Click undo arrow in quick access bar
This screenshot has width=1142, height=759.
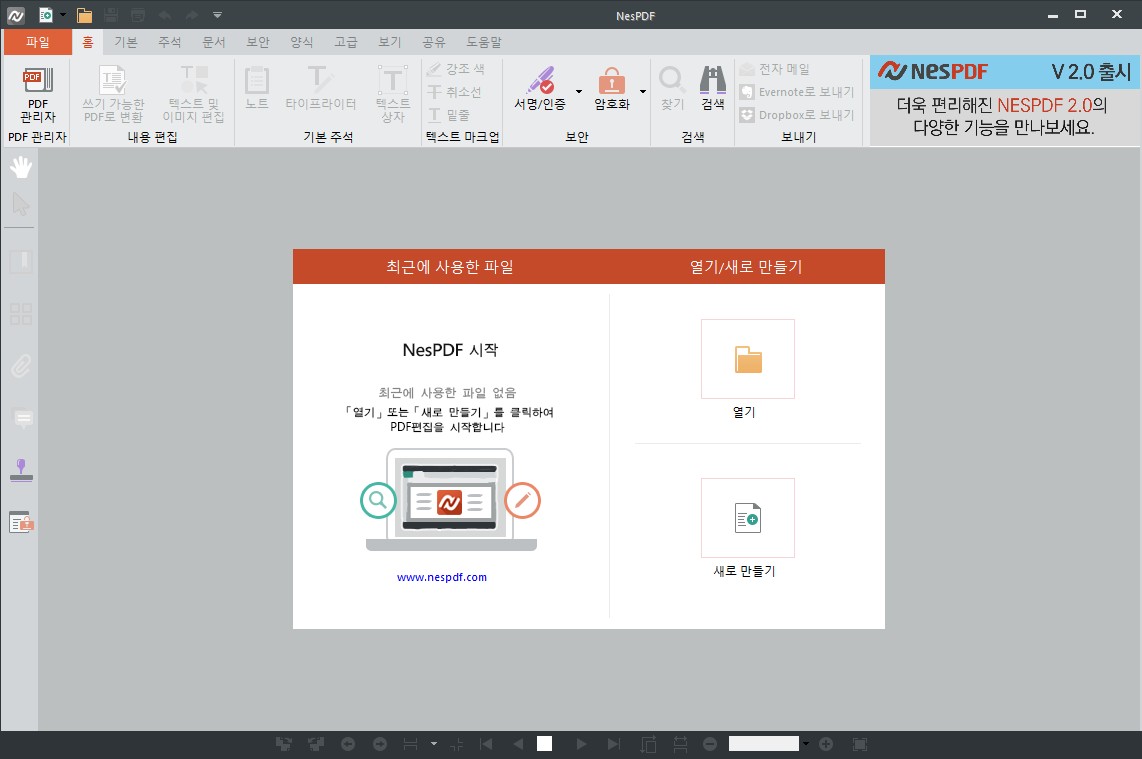tap(165, 15)
